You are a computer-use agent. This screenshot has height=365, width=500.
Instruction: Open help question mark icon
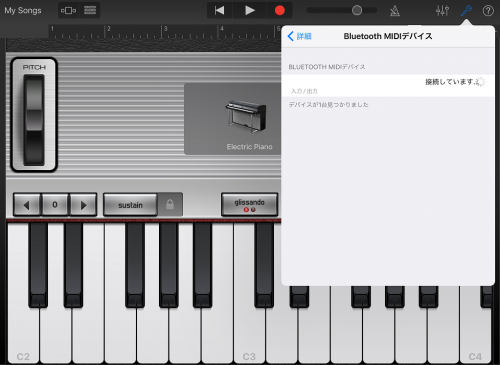[x=488, y=11]
